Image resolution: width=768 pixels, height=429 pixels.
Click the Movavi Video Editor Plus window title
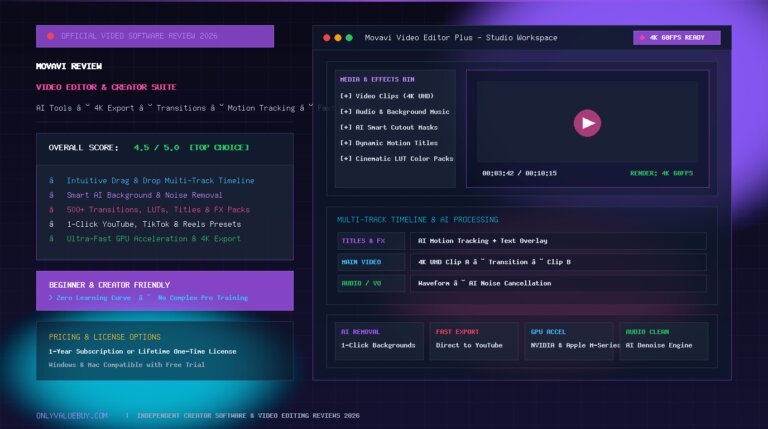461,38
